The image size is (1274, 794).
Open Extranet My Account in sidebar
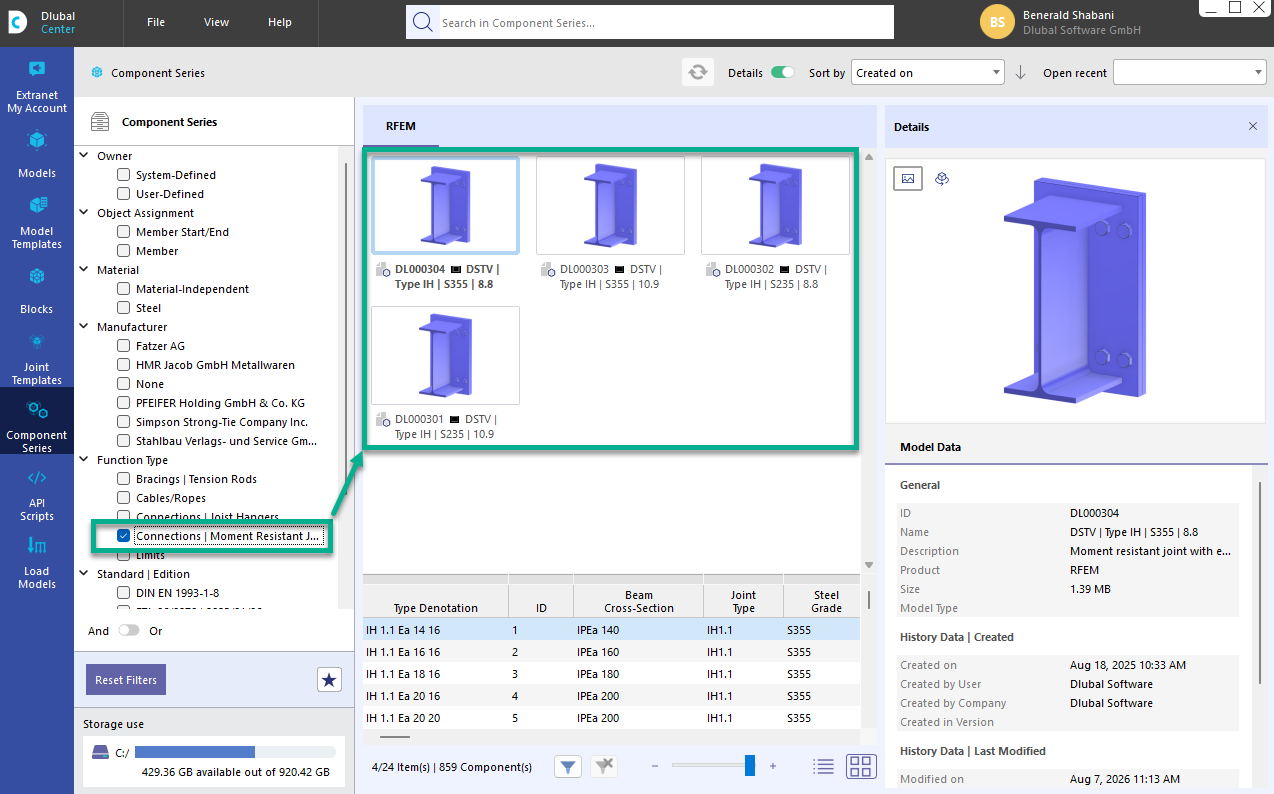point(37,87)
